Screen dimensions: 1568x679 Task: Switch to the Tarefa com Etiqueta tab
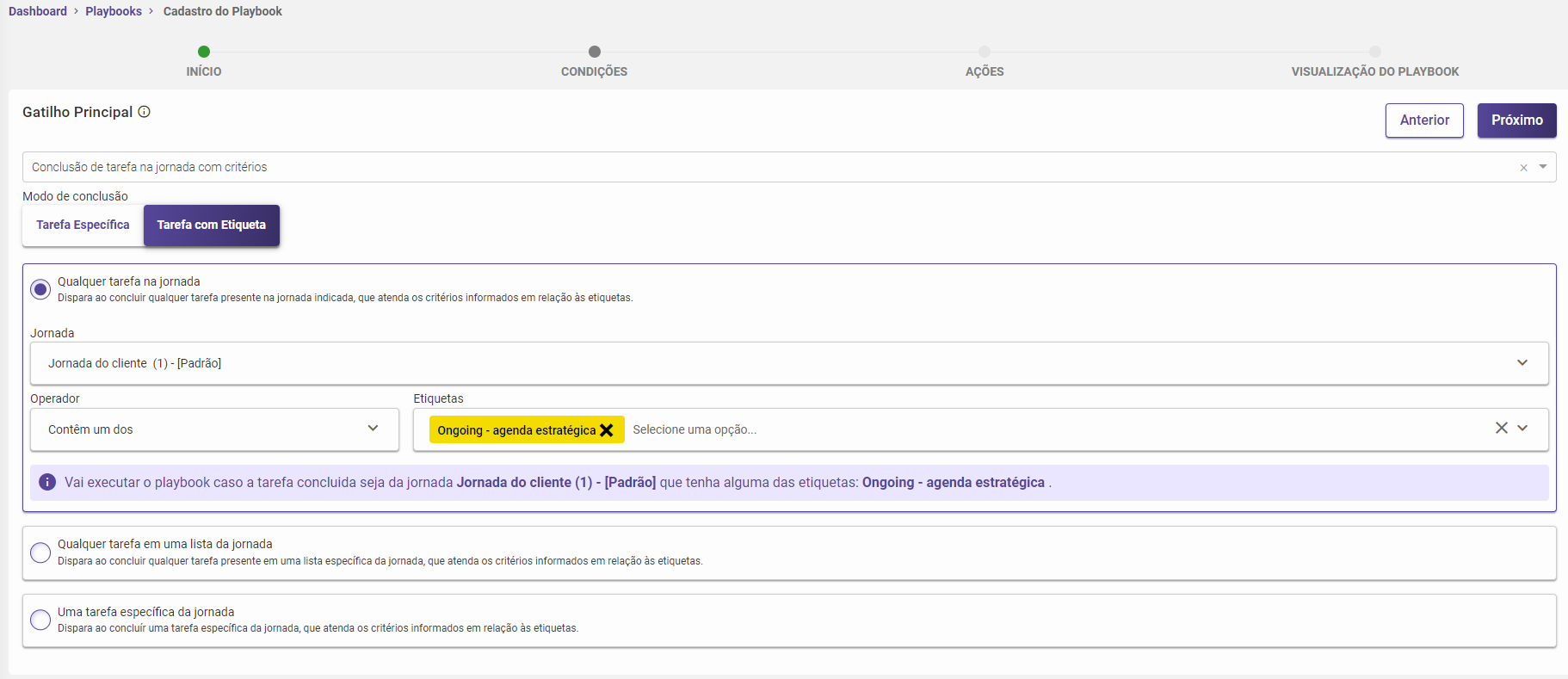[211, 225]
